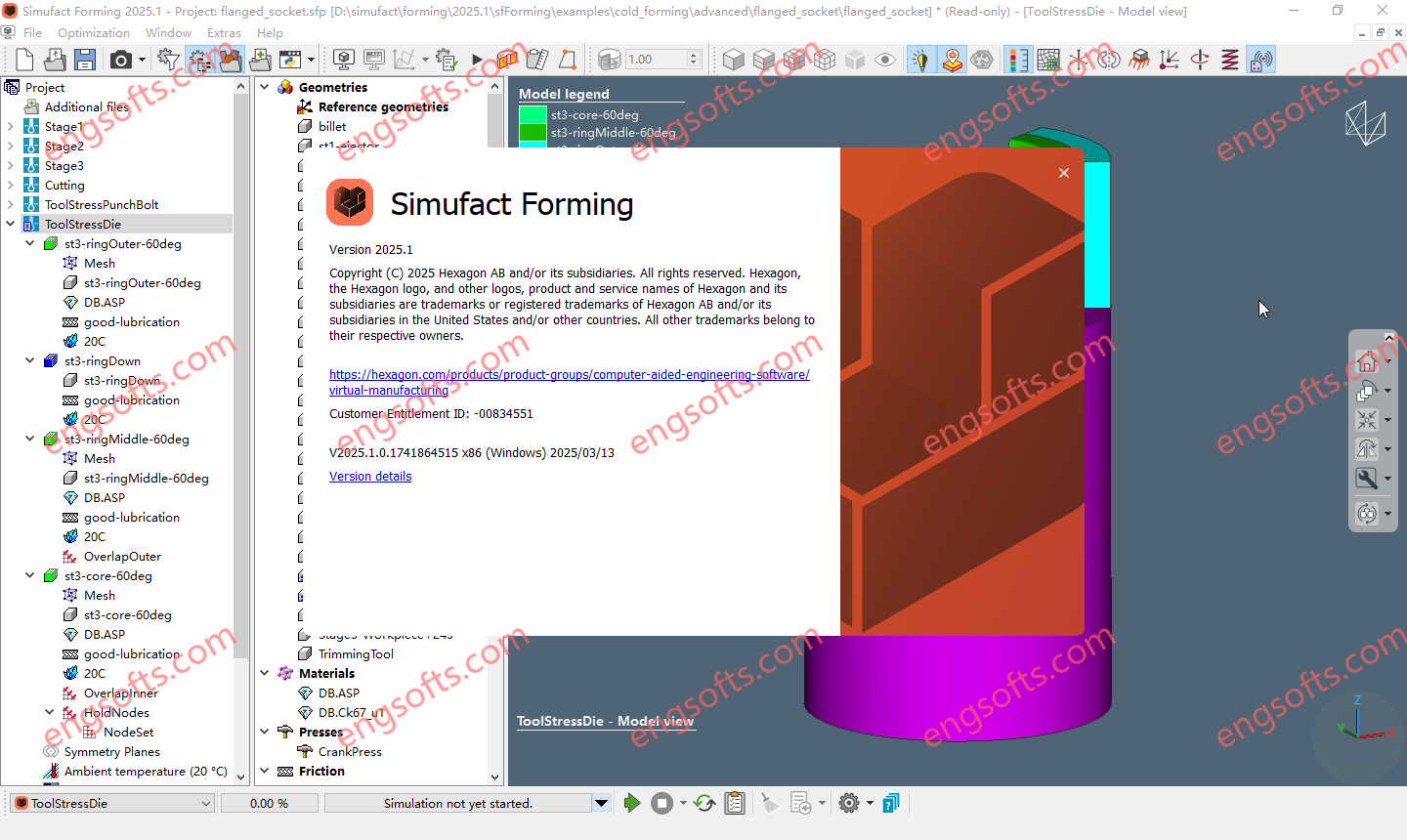
Task: Click the st3-ringMiddle-60deg legend color swatch
Action: click(x=533, y=132)
